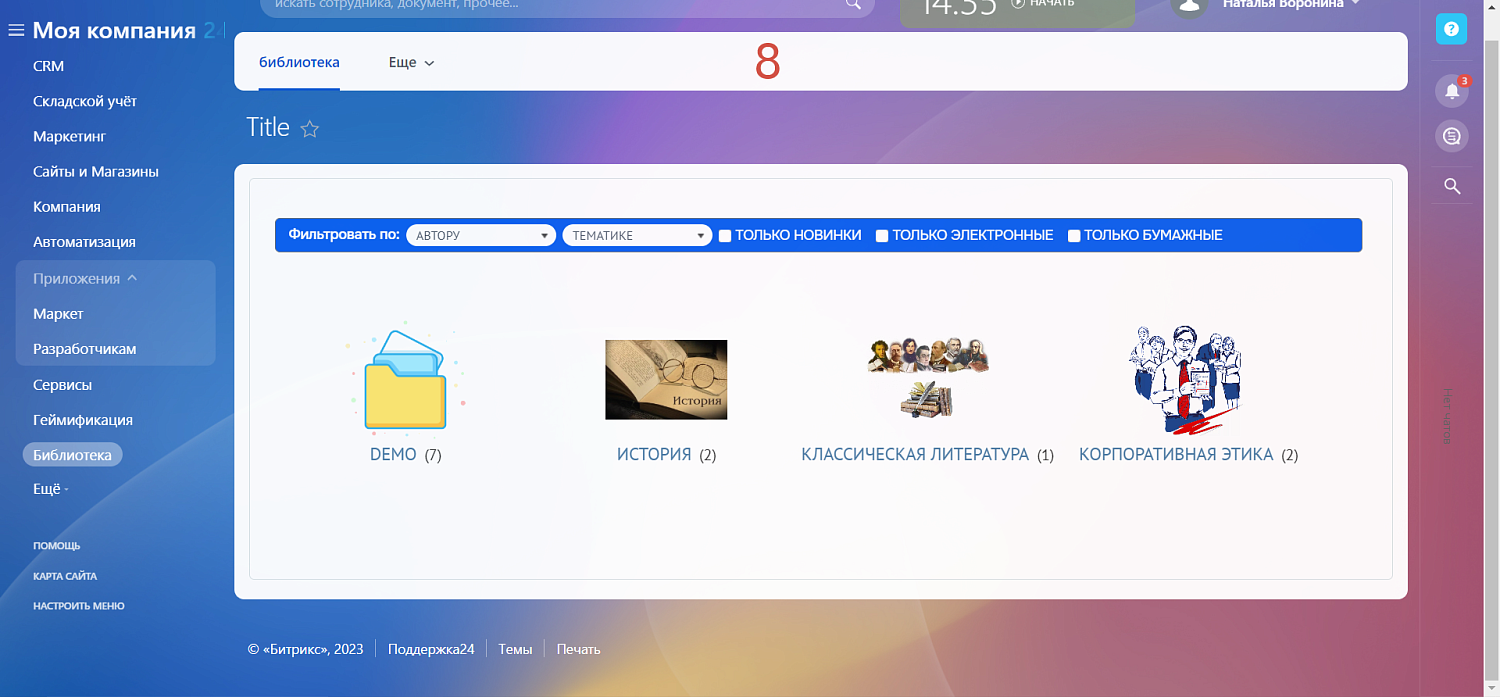This screenshot has height=697, width=1500.
Task: Open the АВТОРУ filter dropdown
Action: coord(480,235)
